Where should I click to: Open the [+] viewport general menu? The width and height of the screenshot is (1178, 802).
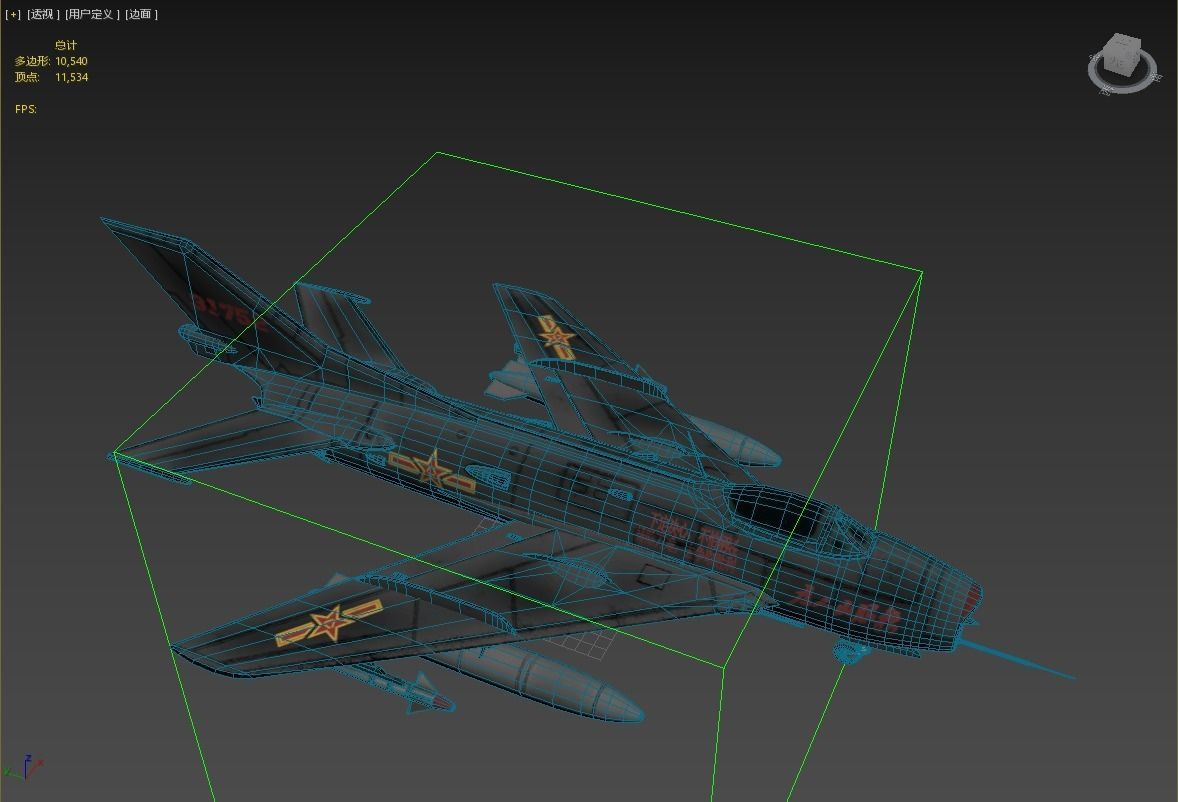13,14
